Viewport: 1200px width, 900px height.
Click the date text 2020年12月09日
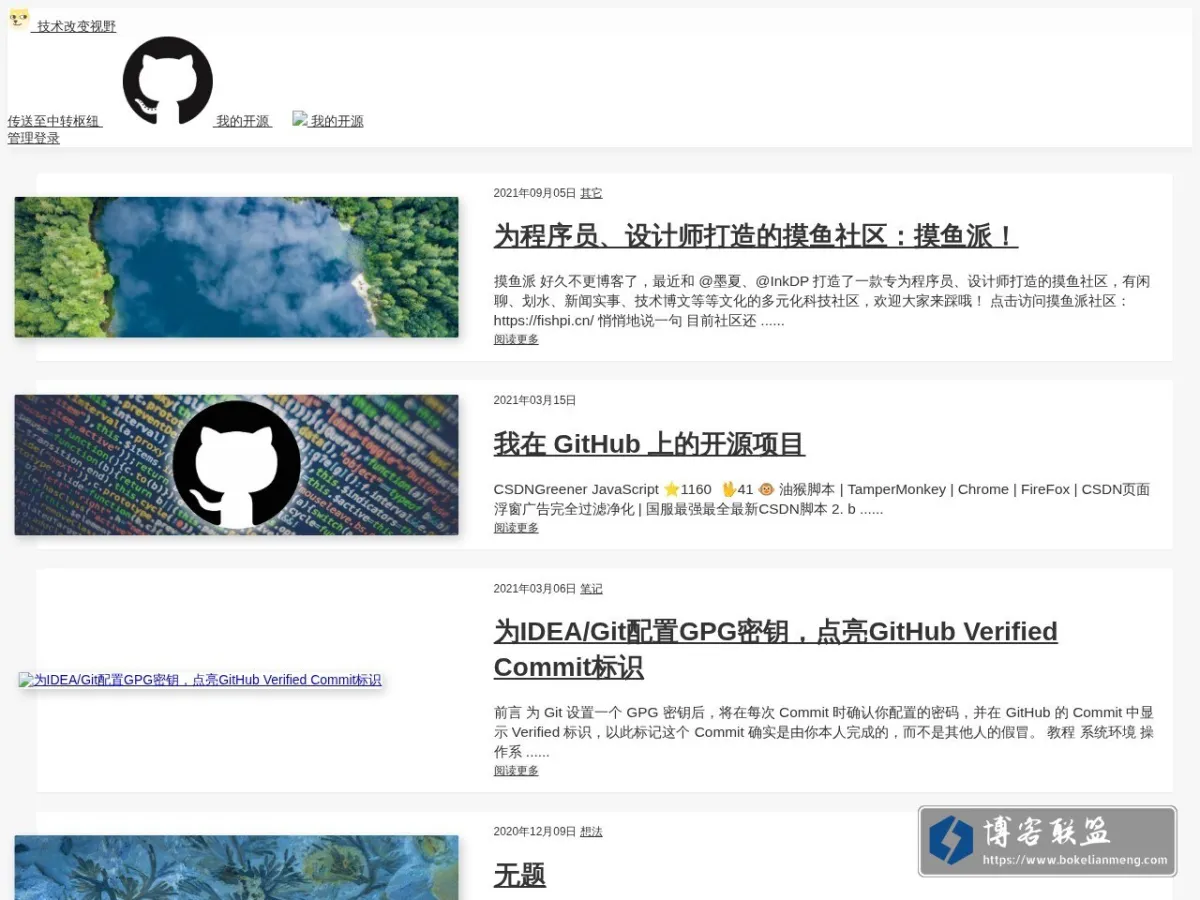pos(535,832)
